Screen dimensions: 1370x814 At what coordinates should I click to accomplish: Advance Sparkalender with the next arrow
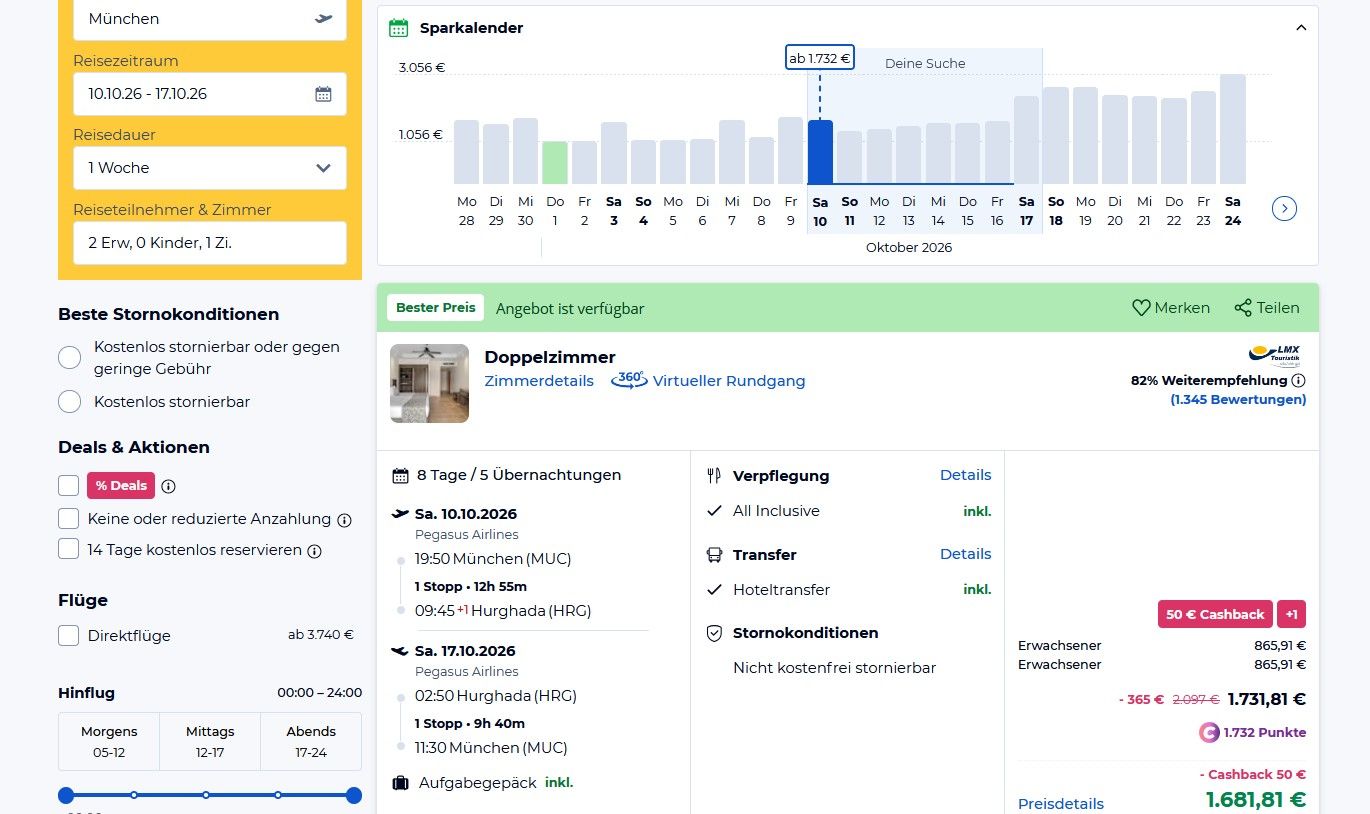coord(1285,209)
